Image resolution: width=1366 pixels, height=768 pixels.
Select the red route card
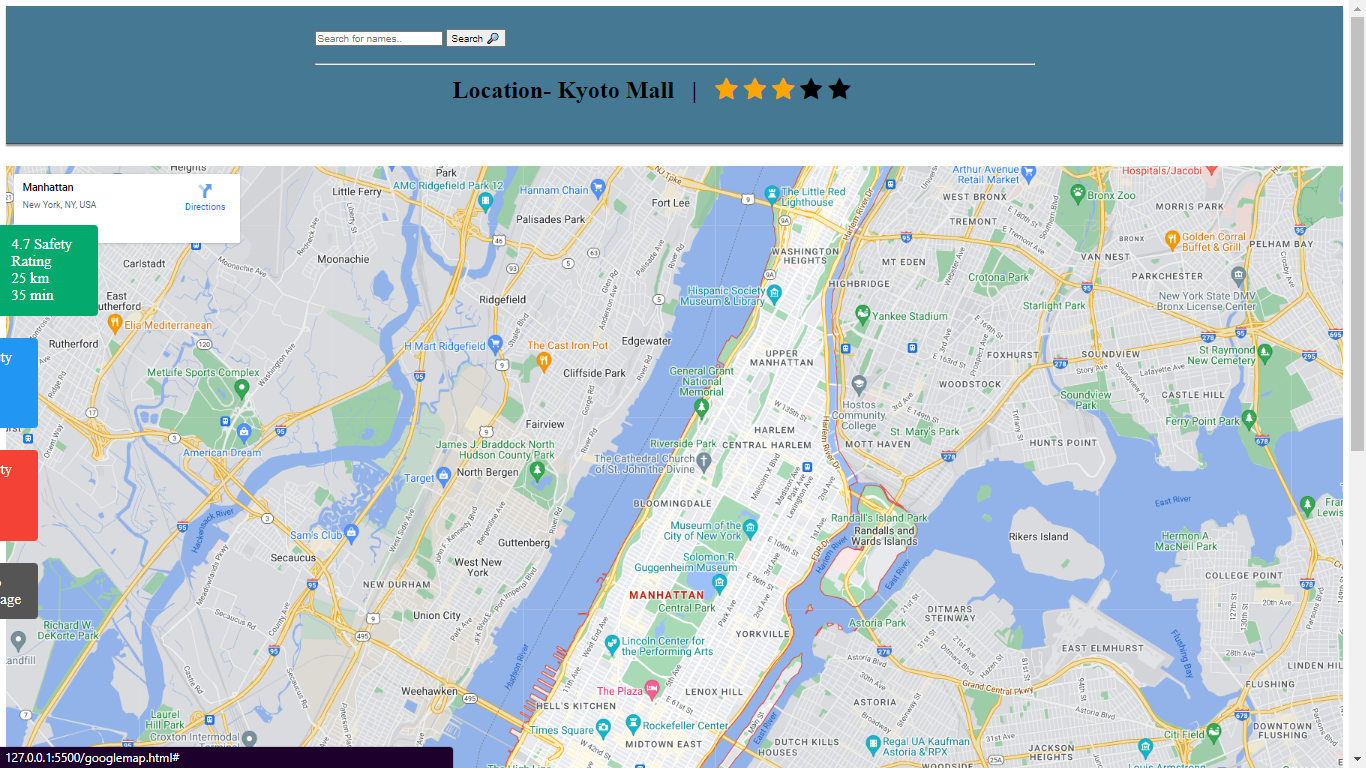tap(19, 495)
